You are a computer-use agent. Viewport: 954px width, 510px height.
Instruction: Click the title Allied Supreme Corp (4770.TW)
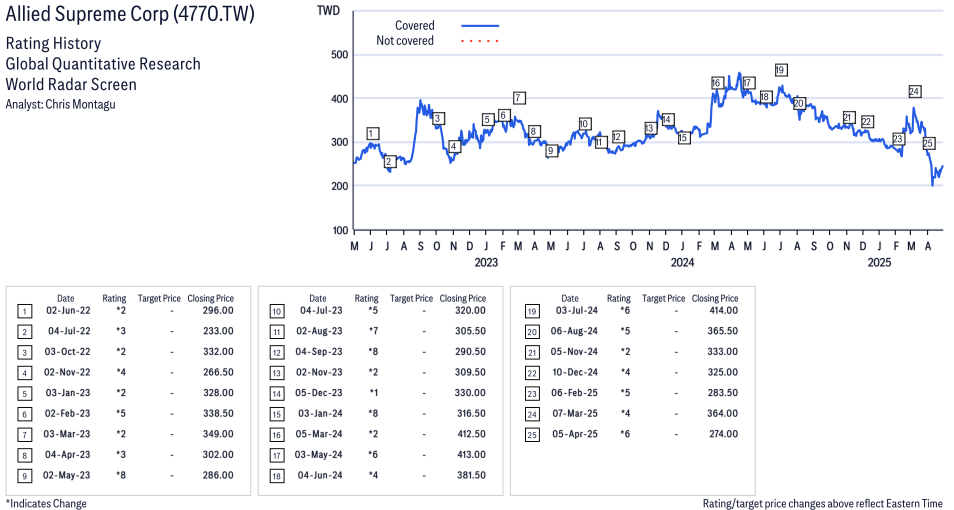click(x=130, y=14)
